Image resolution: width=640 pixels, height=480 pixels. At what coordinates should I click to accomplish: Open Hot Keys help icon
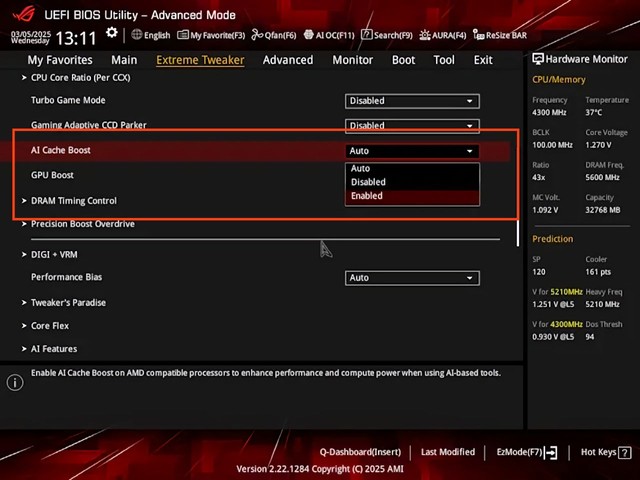[x=624, y=453]
